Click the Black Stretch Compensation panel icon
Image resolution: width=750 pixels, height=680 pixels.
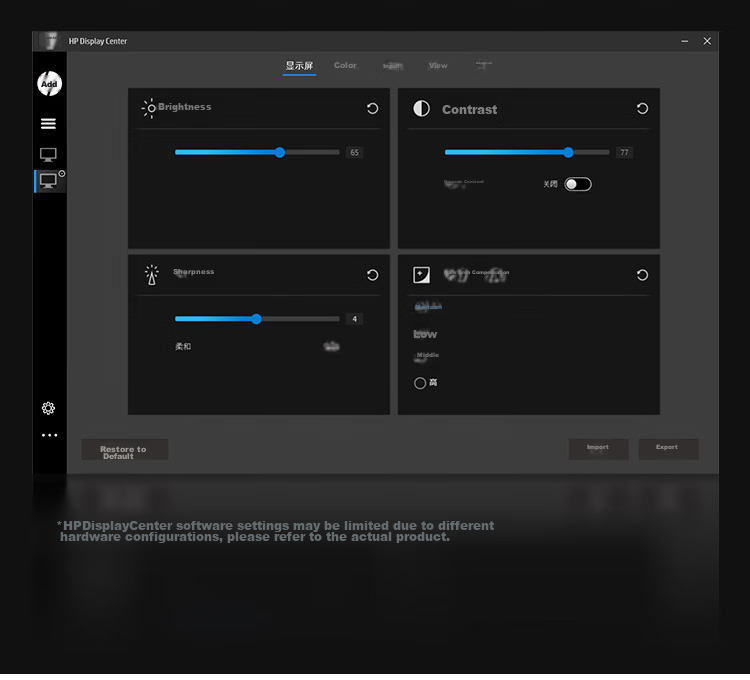click(x=421, y=277)
